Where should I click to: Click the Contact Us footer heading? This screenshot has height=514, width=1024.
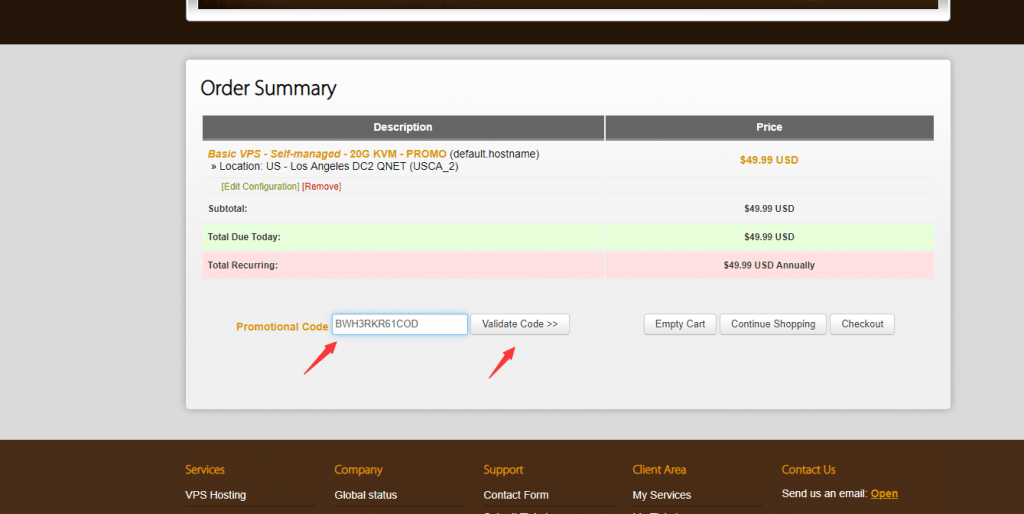(808, 470)
